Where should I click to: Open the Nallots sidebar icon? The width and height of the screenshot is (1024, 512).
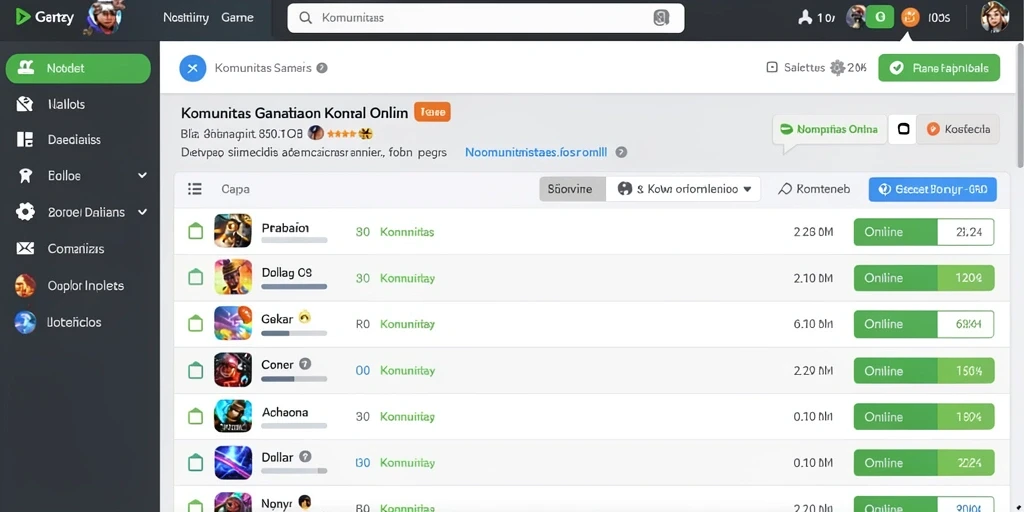click(25, 104)
